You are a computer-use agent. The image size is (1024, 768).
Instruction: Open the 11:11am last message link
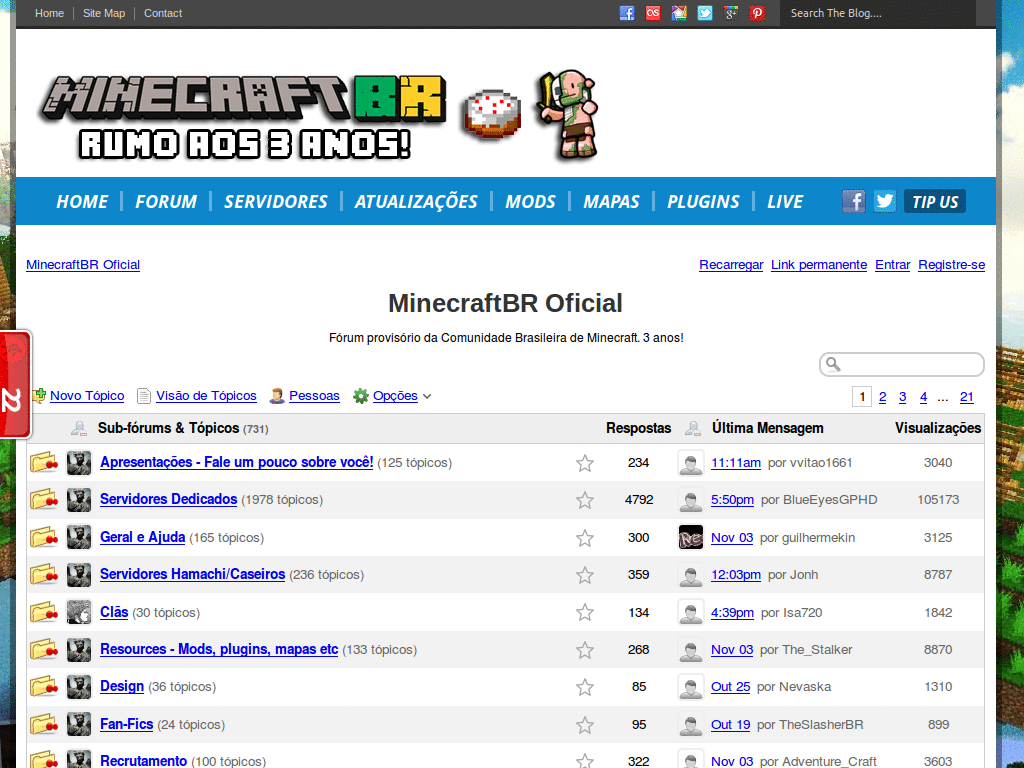coord(735,463)
